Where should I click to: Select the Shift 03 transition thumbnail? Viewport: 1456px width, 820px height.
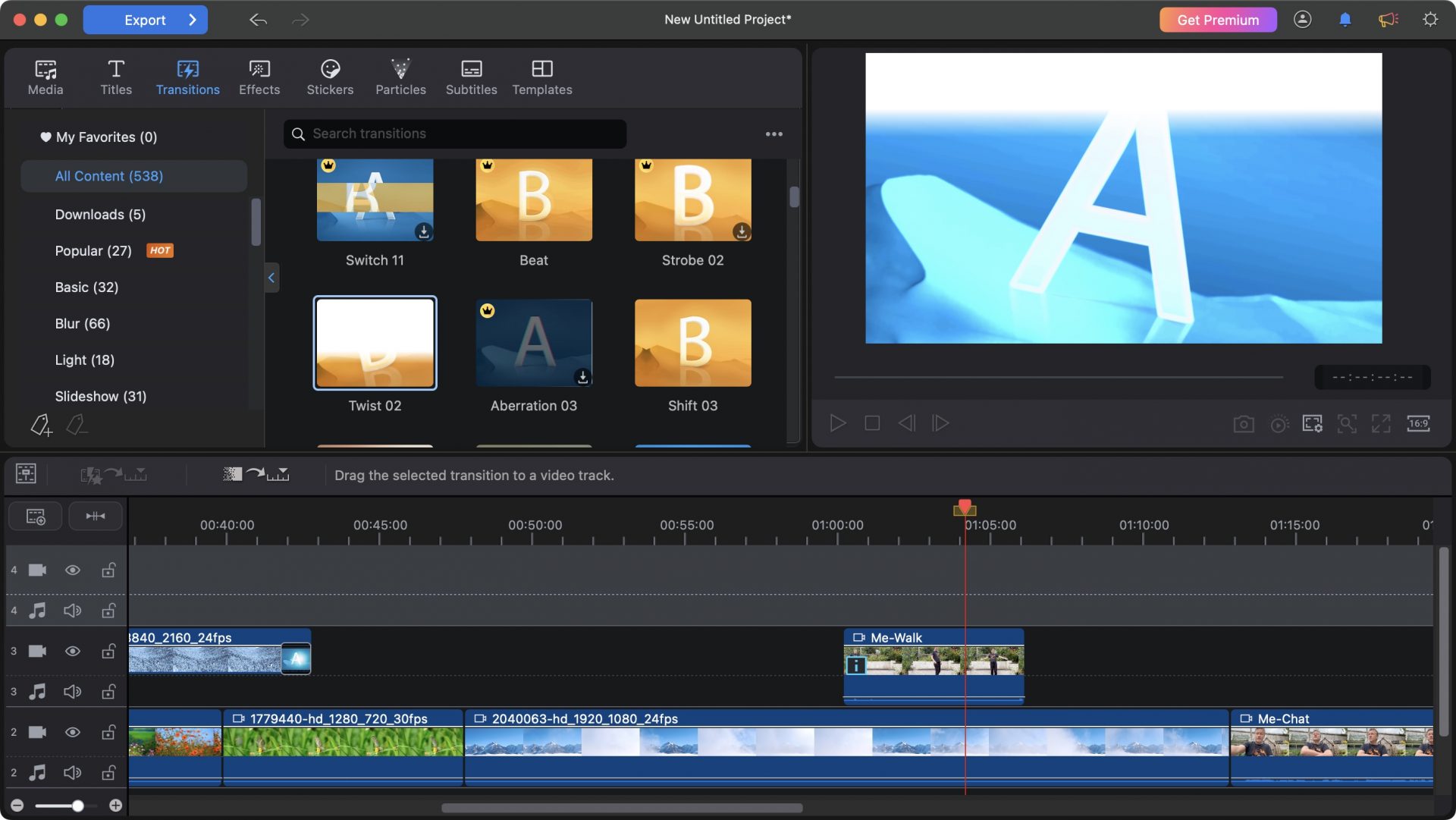pos(692,343)
